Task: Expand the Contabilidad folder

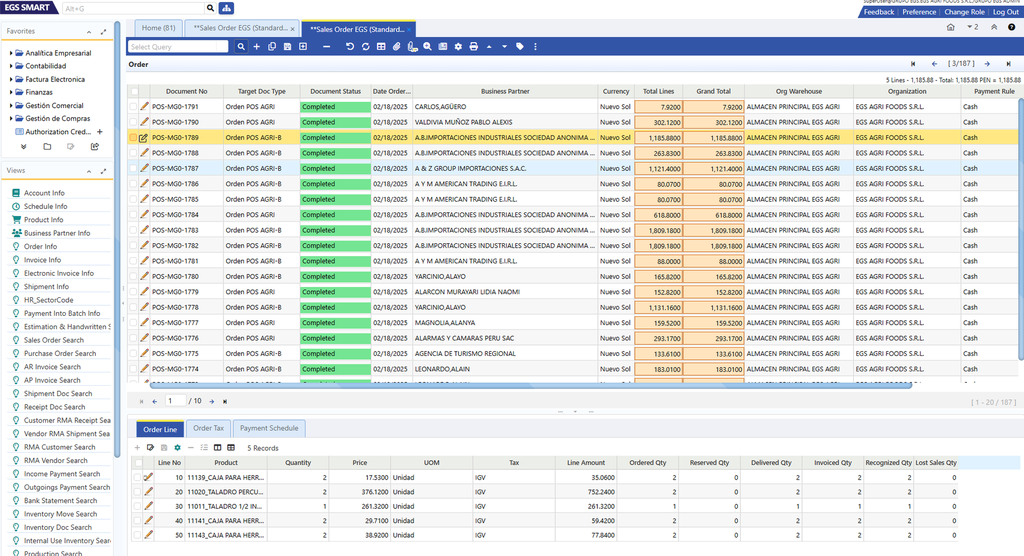Action: point(10,66)
